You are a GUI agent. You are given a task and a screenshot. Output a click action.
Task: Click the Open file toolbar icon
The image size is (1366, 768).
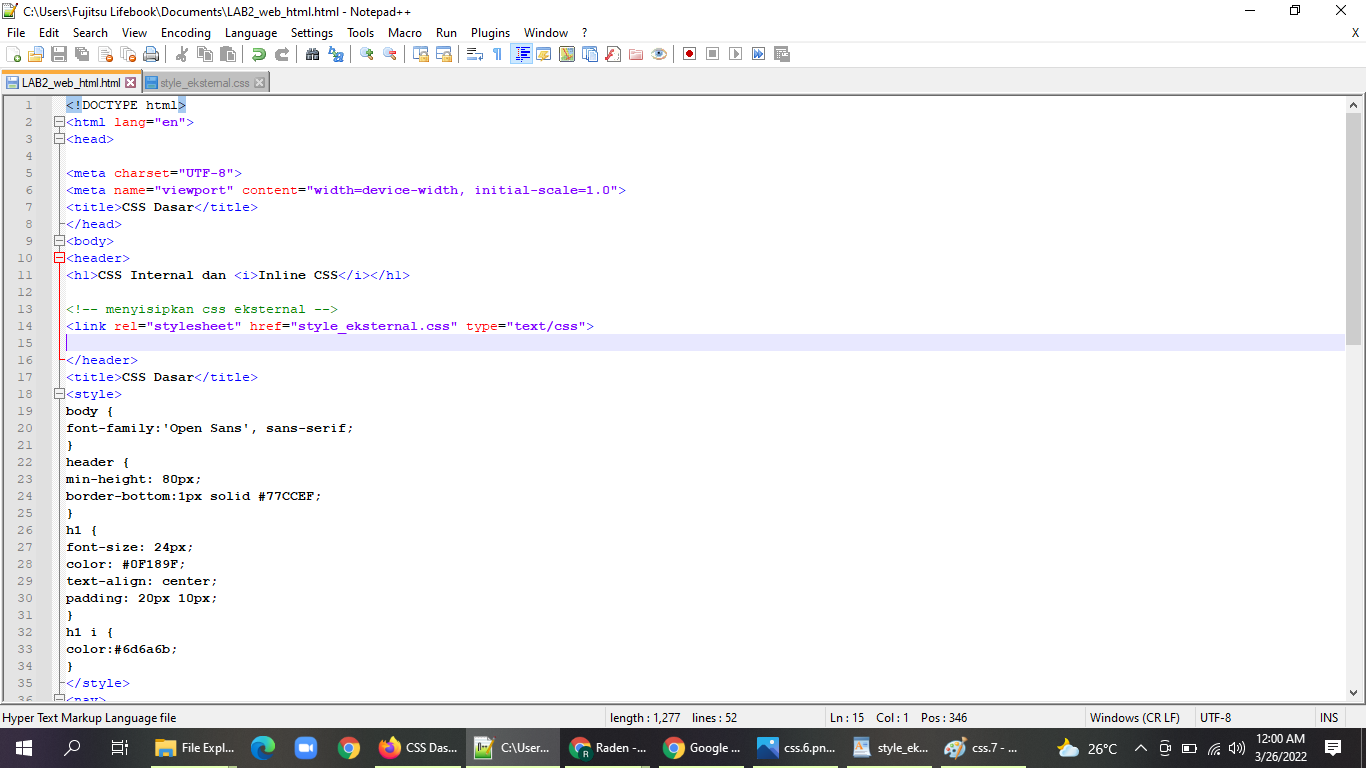36,54
